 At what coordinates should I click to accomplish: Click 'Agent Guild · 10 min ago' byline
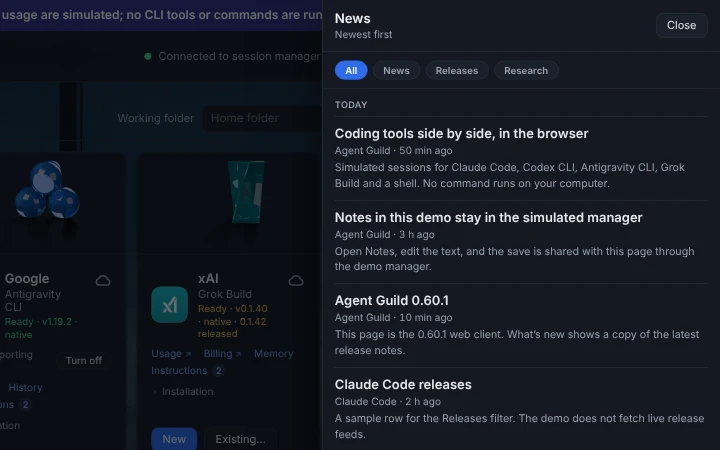(394, 318)
